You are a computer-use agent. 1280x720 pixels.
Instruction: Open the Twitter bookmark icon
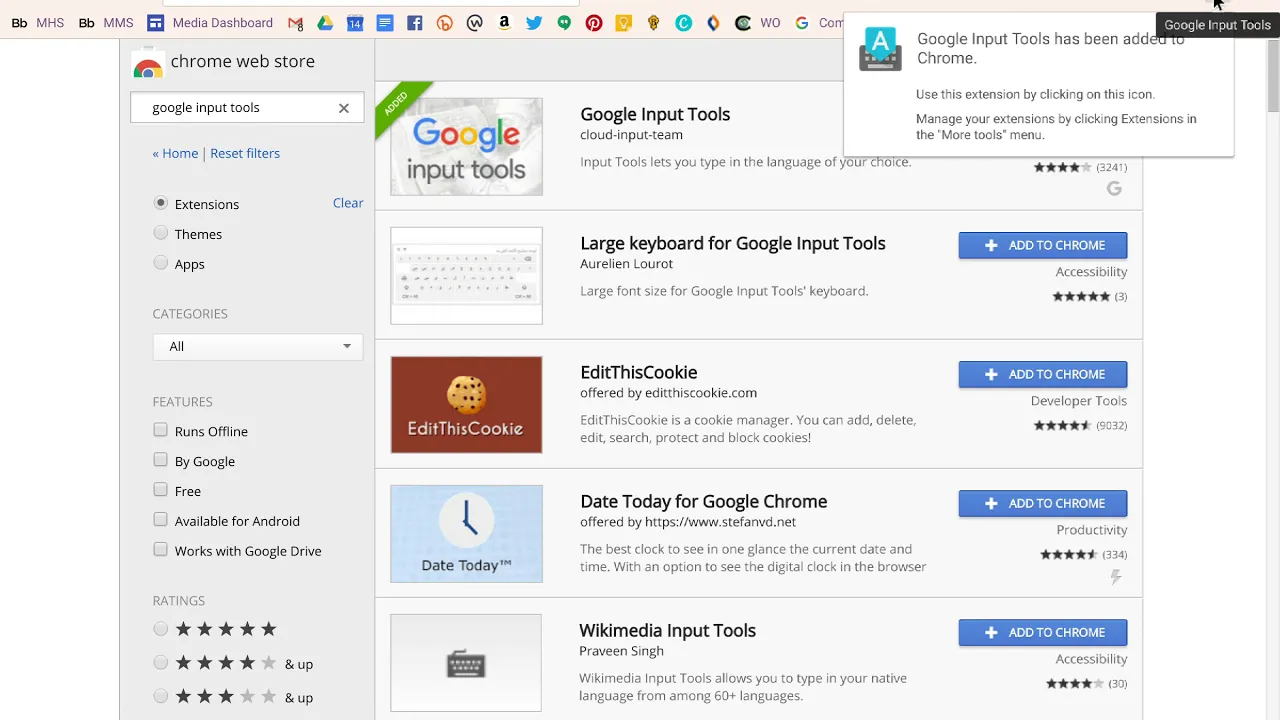534,23
